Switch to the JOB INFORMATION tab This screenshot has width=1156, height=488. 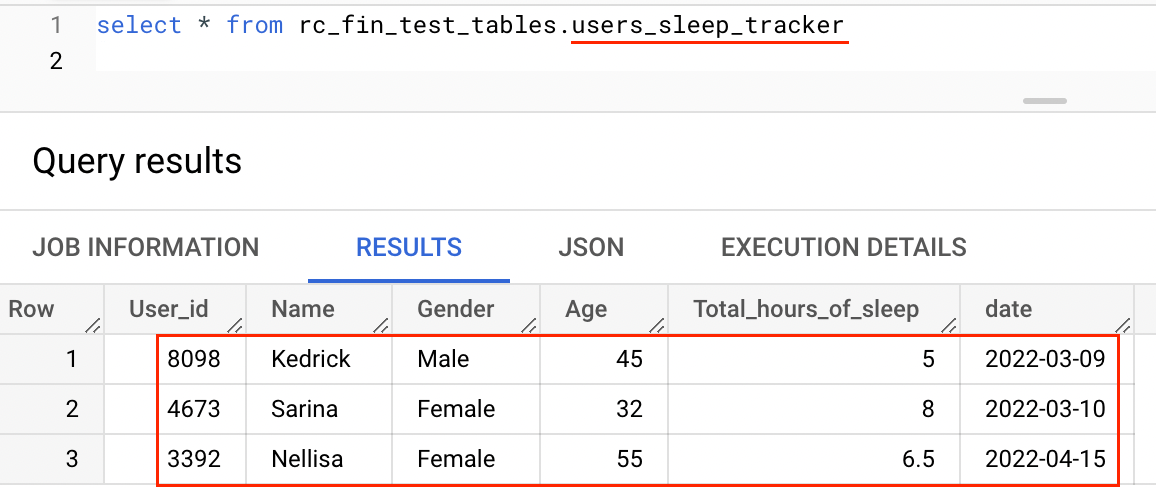pos(145,248)
